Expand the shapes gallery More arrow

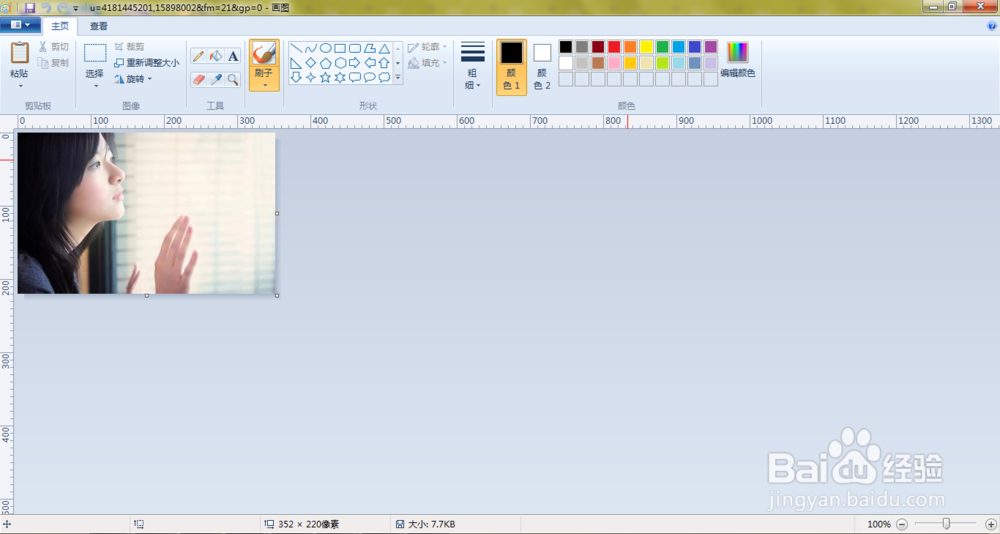[398, 77]
